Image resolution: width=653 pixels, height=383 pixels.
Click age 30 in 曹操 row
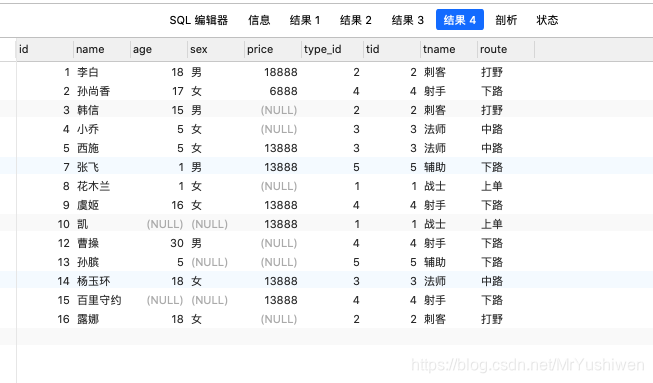point(177,243)
